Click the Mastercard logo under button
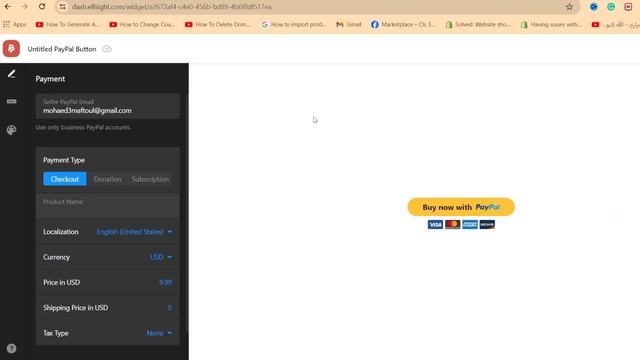This screenshot has width=640, height=360. click(453, 224)
